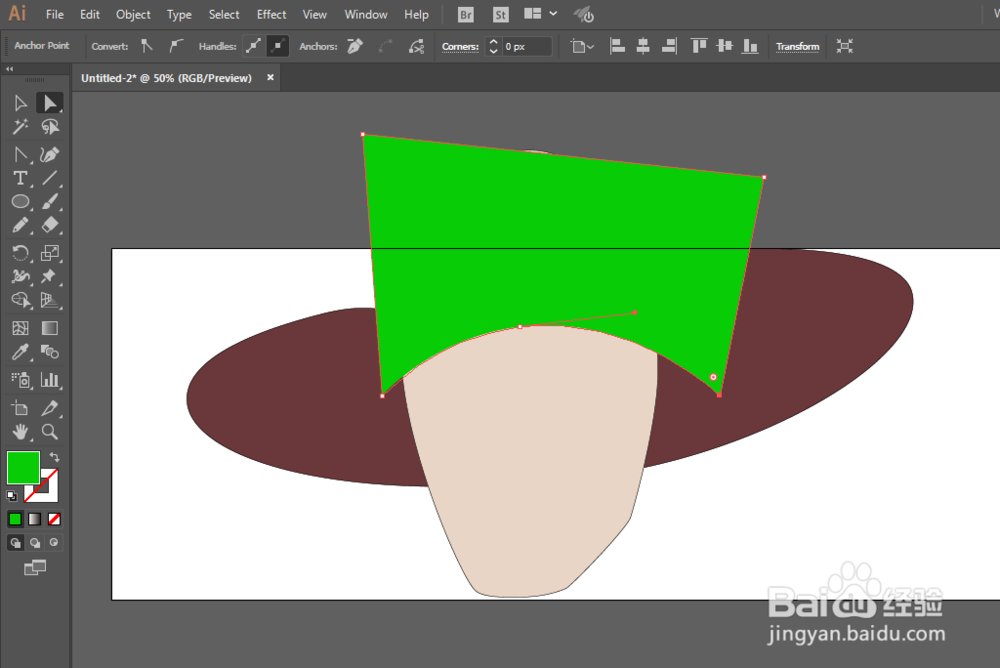Enable Draw Behind mode

pyautogui.click(x=35, y=543)
